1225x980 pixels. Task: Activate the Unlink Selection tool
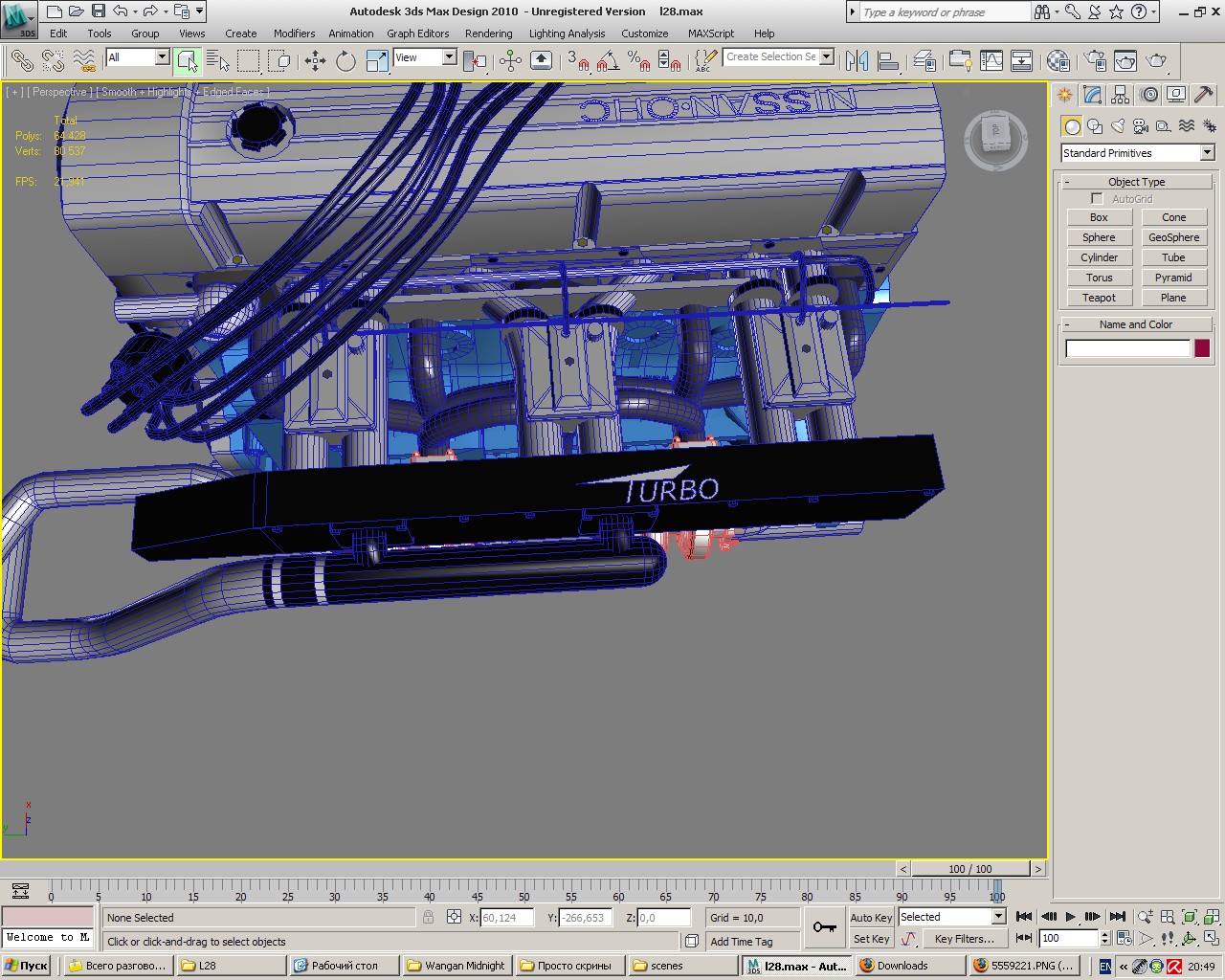[53, 61]
